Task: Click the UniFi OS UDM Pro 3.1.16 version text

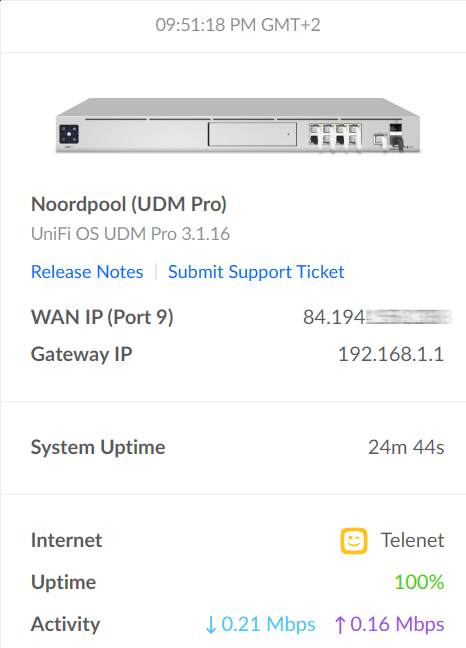Action: tap(131, 234)
